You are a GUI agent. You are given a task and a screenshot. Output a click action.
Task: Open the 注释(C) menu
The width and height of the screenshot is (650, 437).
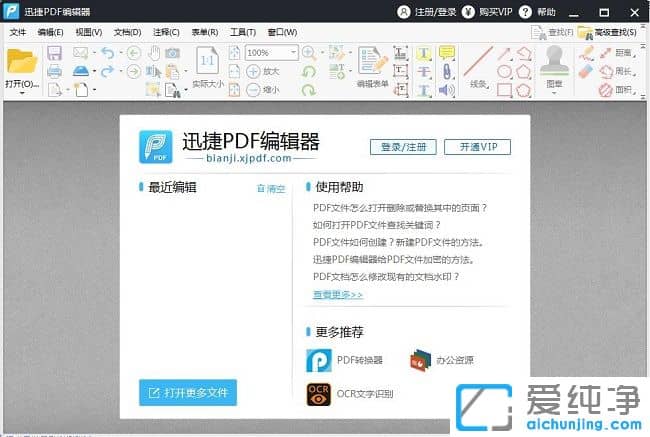166,32
